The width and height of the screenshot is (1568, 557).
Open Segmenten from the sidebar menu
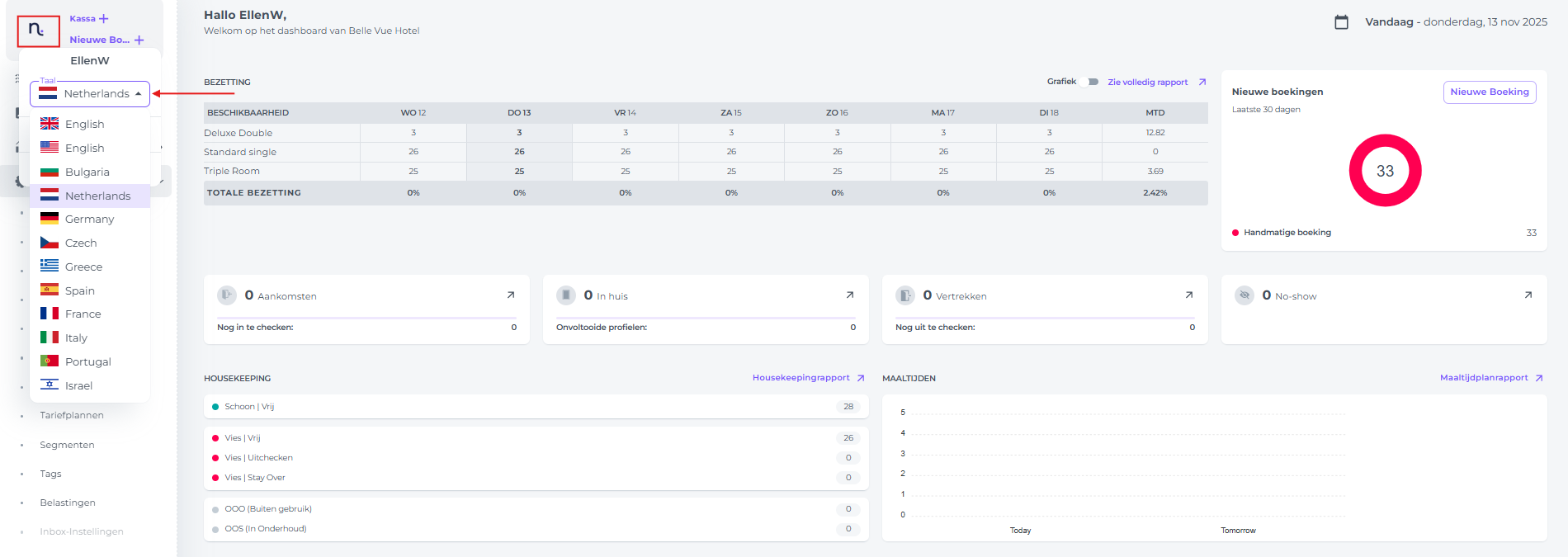67,445
